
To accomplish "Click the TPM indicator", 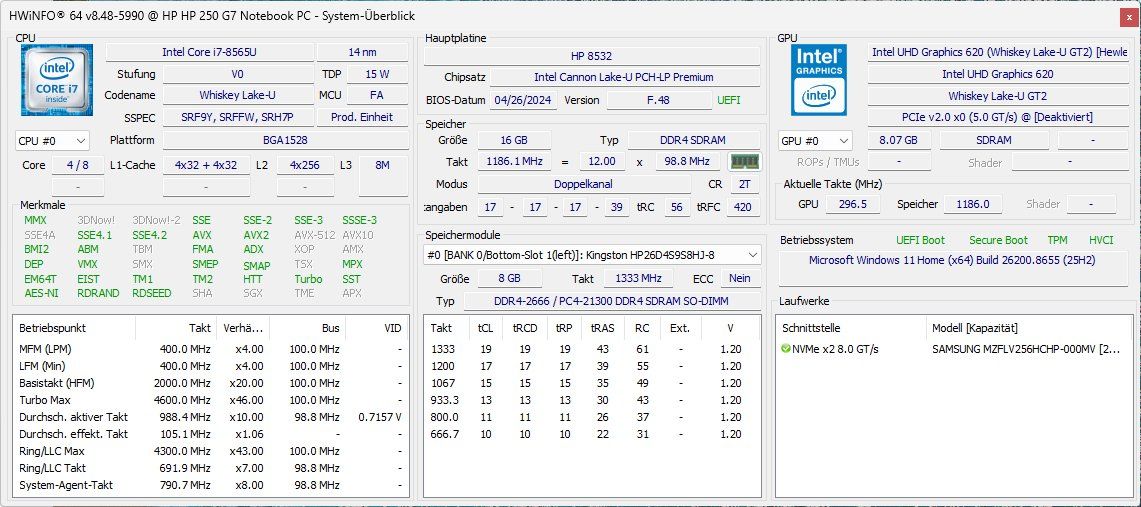I will (x=1057, y=240).
